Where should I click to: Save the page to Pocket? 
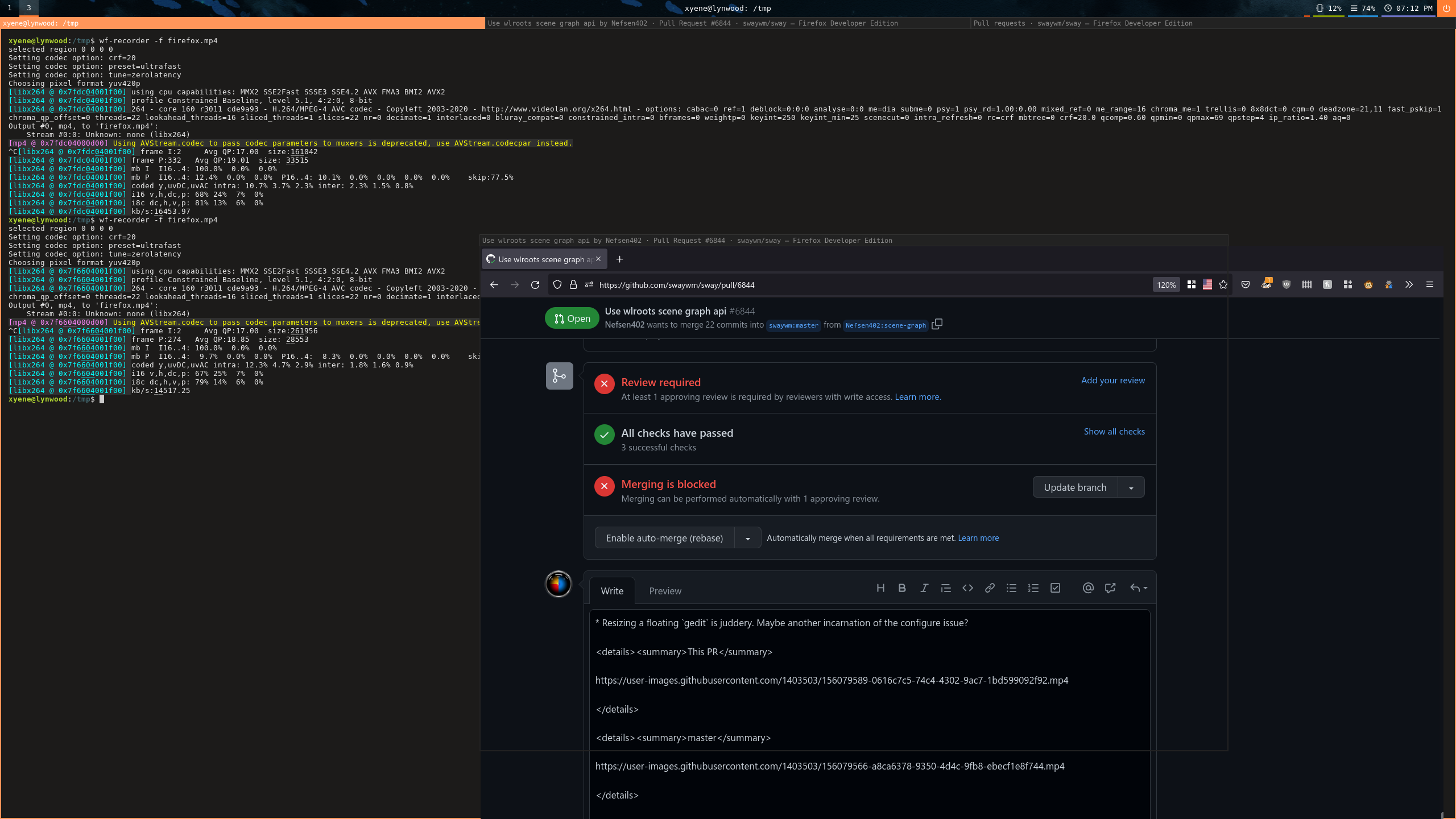coord(1246,285)
